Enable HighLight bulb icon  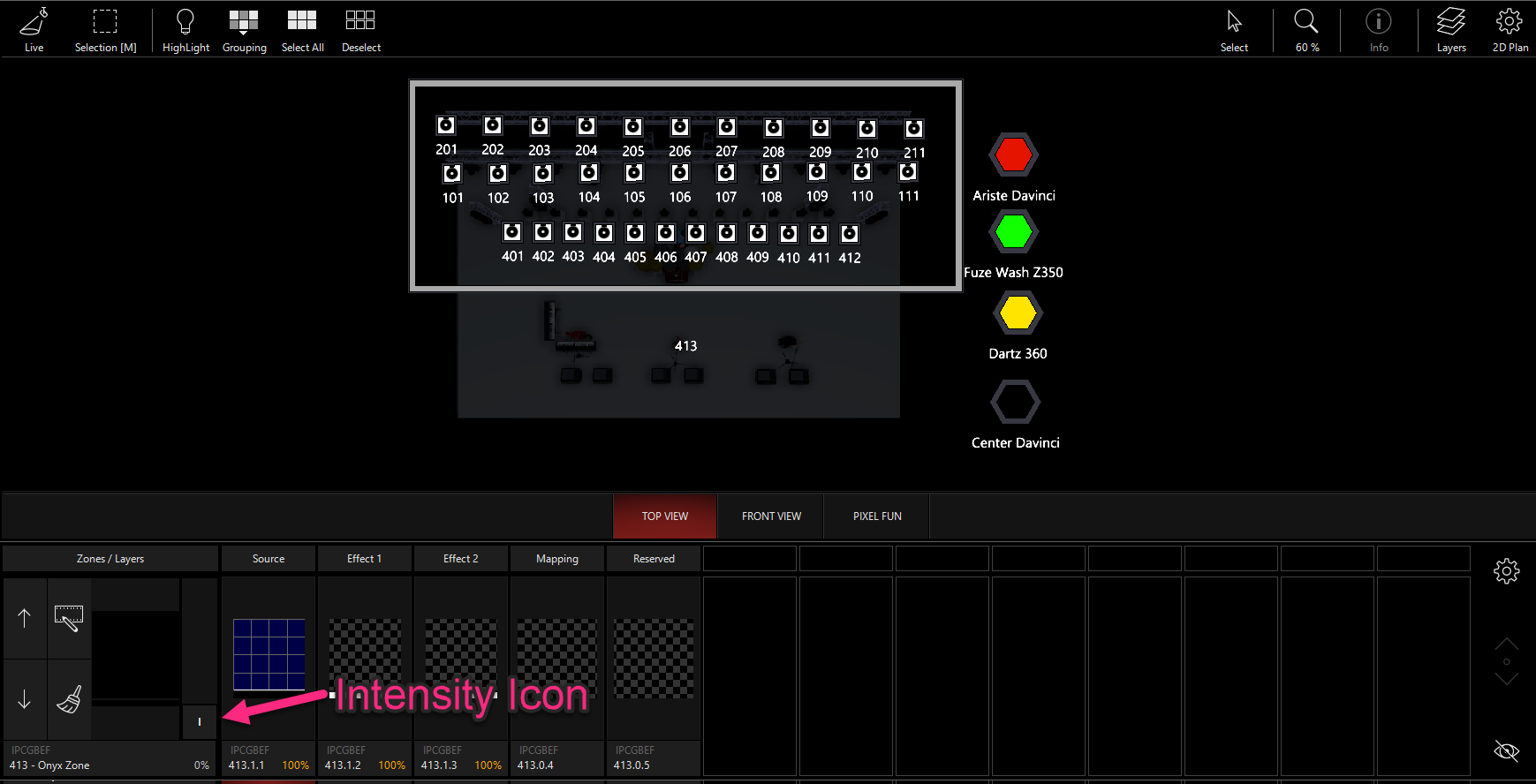coord(185,21)
